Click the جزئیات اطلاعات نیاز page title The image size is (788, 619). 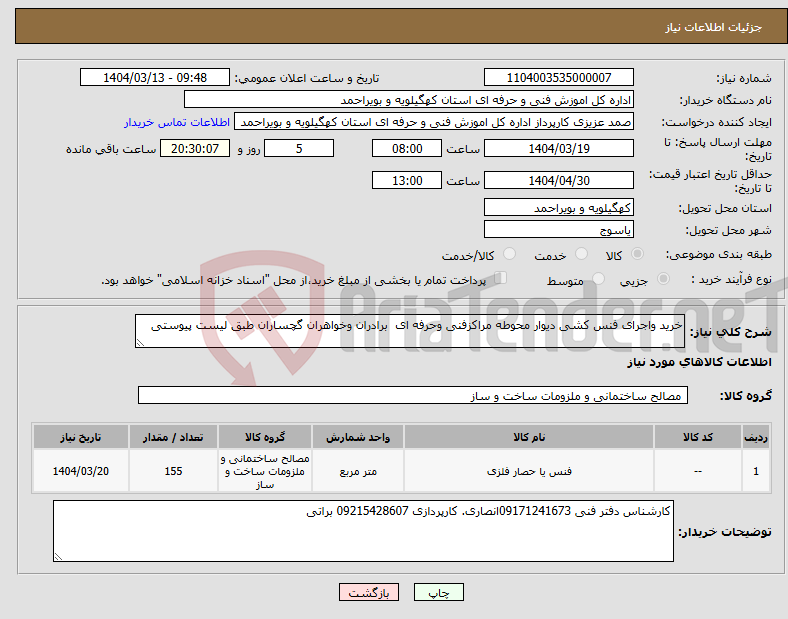pos(714,27)
